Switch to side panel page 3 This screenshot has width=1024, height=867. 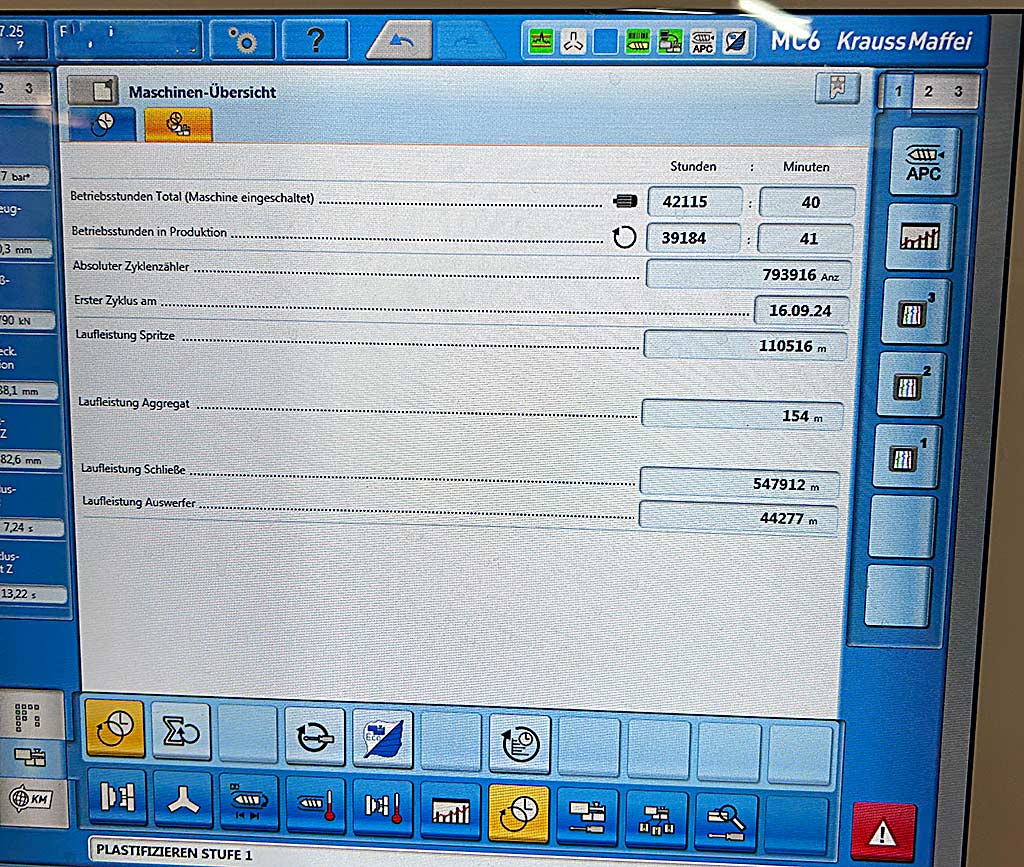pyautogui.click(x=958, y=91)
